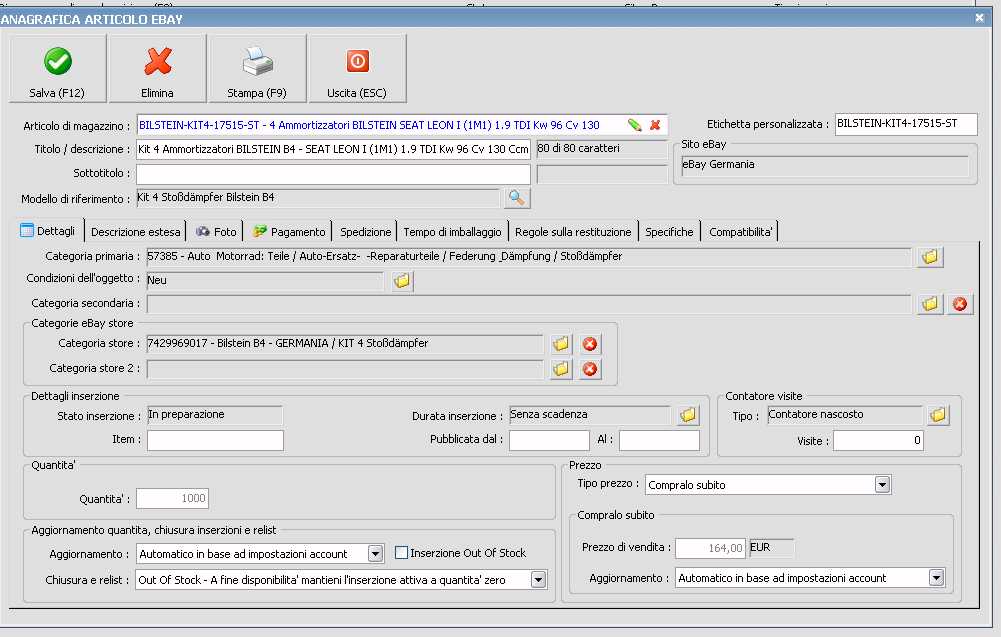Remove secondary category with red icon
This screenshot has width=1001, height=637.
960,304
